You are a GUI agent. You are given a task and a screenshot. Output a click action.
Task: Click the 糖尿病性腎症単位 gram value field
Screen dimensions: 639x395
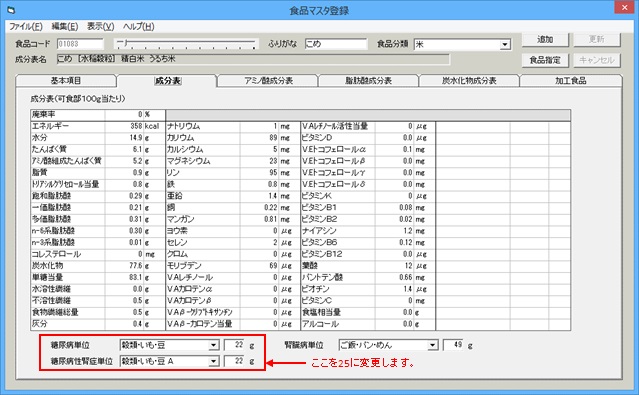(x=234, y=361)
